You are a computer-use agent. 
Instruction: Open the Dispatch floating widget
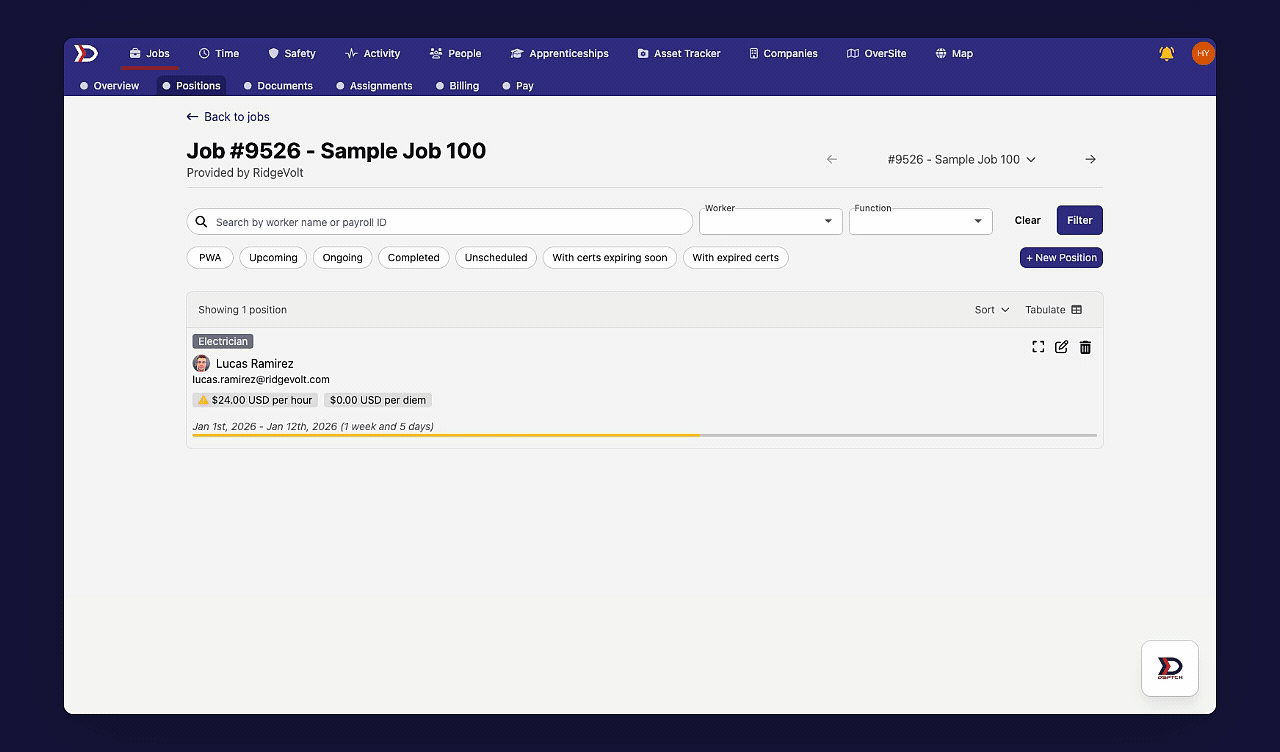point(1170,668)
